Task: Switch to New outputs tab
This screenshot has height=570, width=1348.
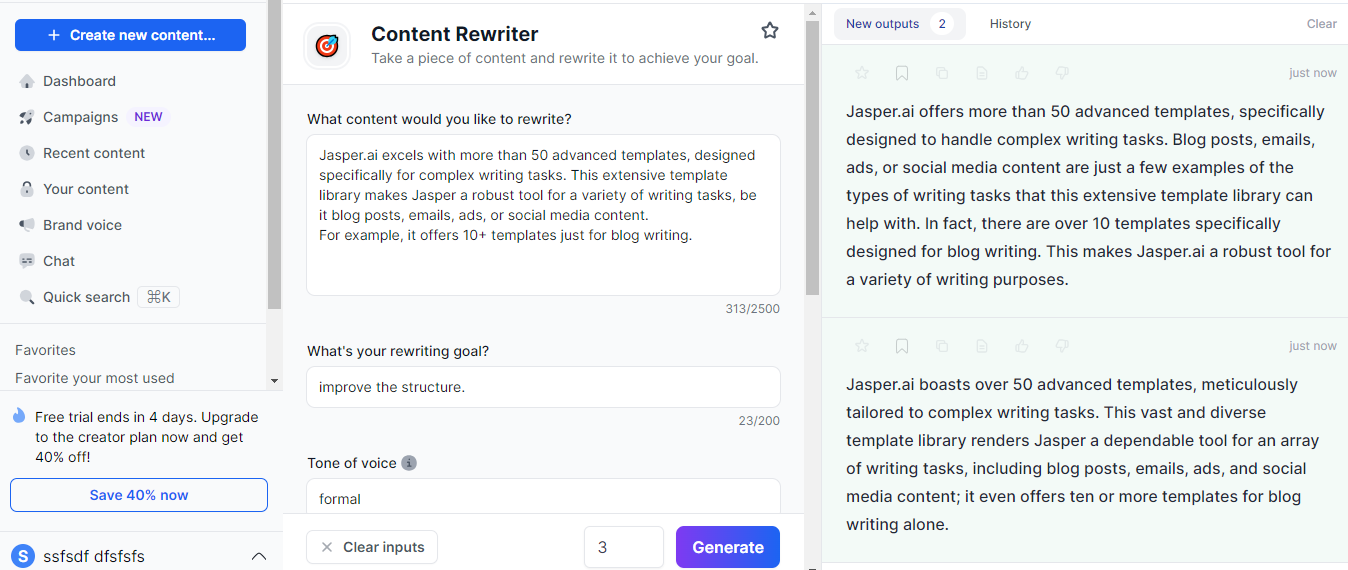Action: [900, 24]
